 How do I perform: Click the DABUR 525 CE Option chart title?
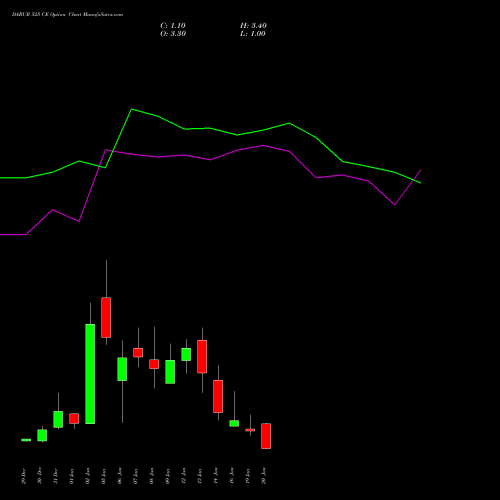click(x=67, y=15)
